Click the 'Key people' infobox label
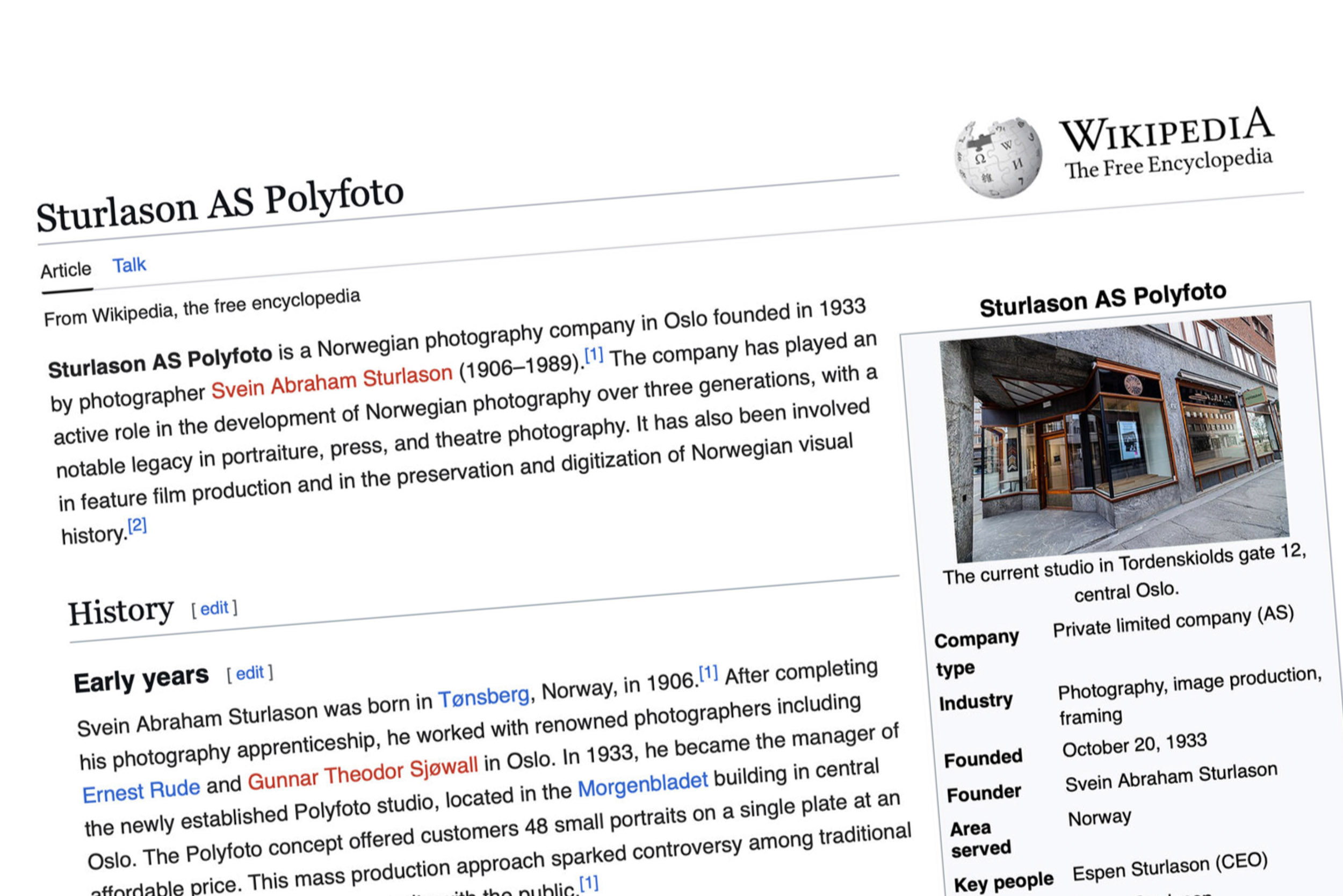 pyautogui.click(x=1003, y=882)
